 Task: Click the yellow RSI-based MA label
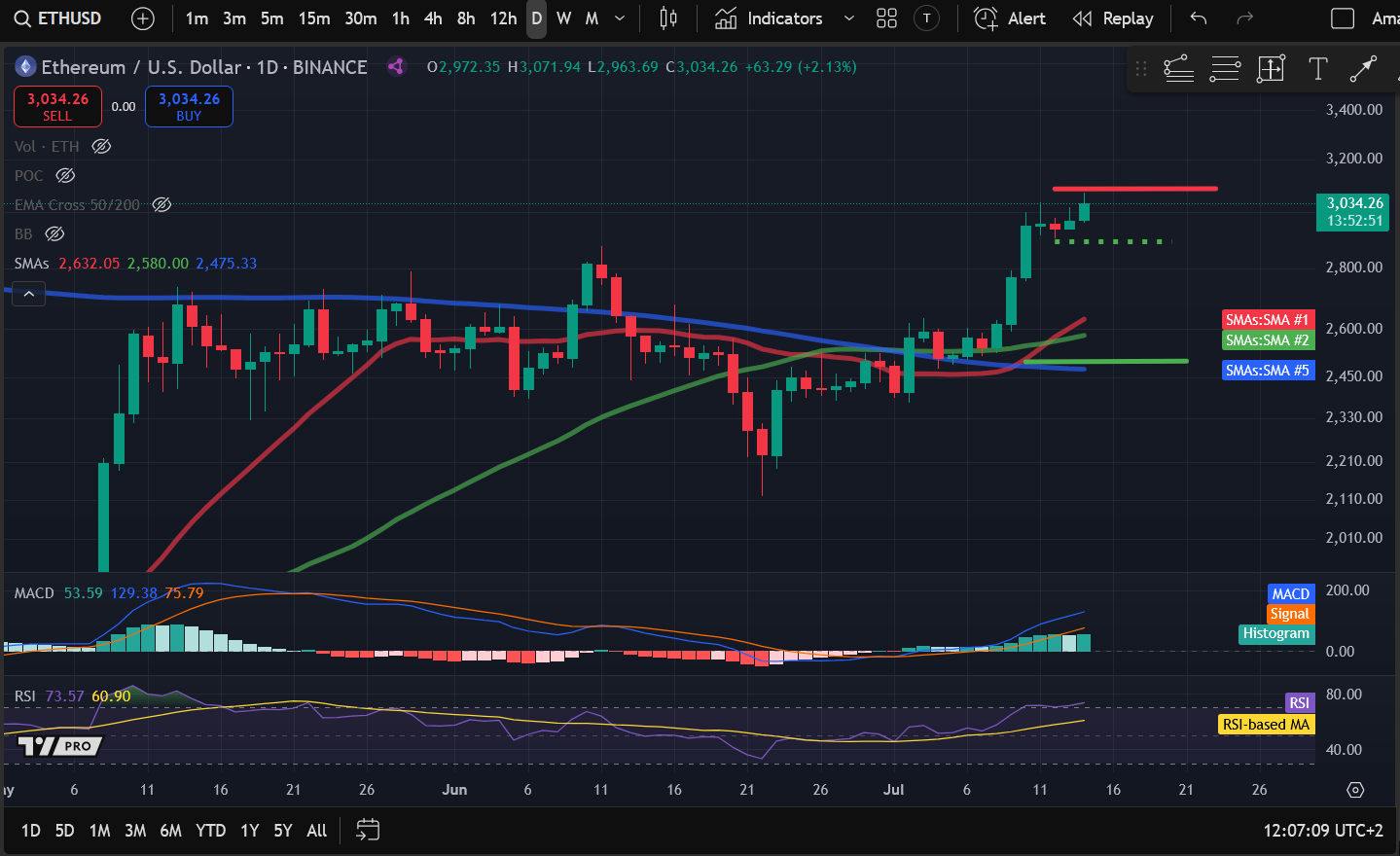tap(1267, 725)
